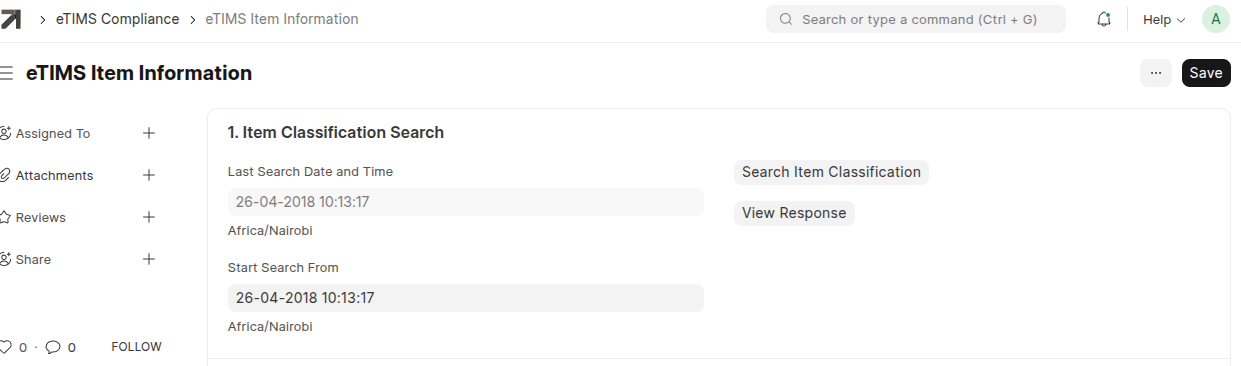1241x366 pixels.
Task: Focus the Start Search From date field
Action: click(x=466, y=298)
